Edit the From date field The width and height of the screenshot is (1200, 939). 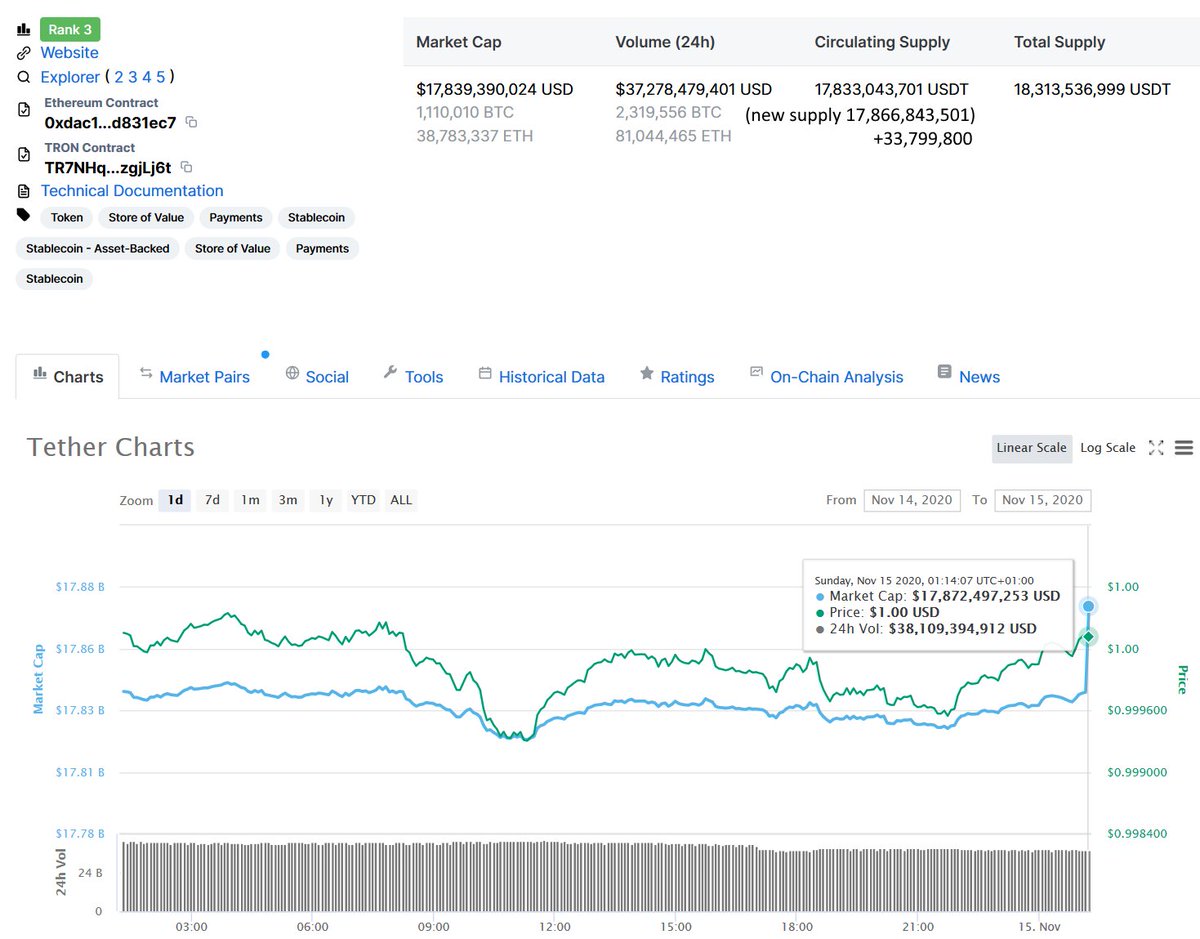pyautogui.click(x=912, y=500)
